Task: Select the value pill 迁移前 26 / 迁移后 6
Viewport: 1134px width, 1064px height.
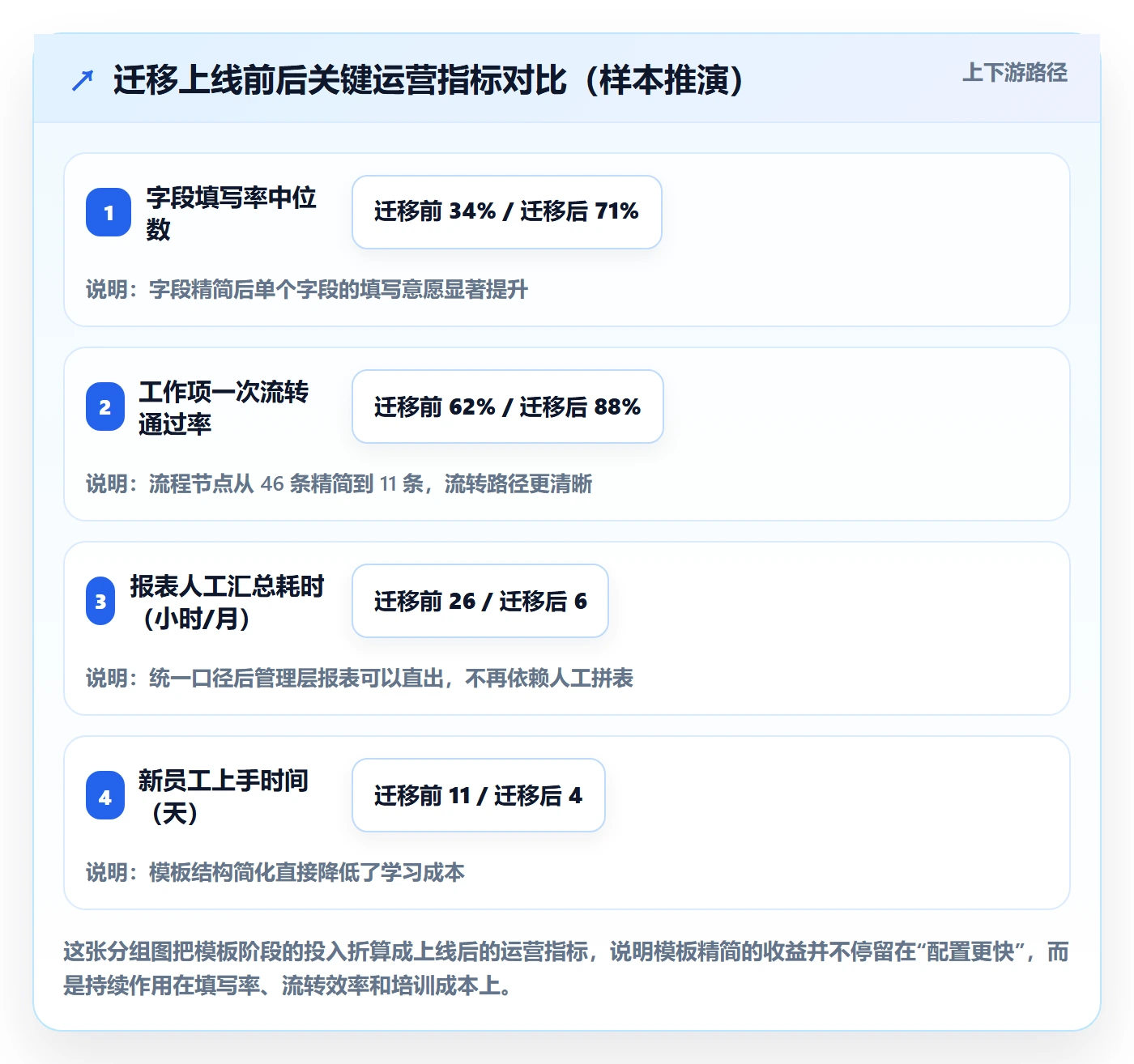Action: click(480, 601)
